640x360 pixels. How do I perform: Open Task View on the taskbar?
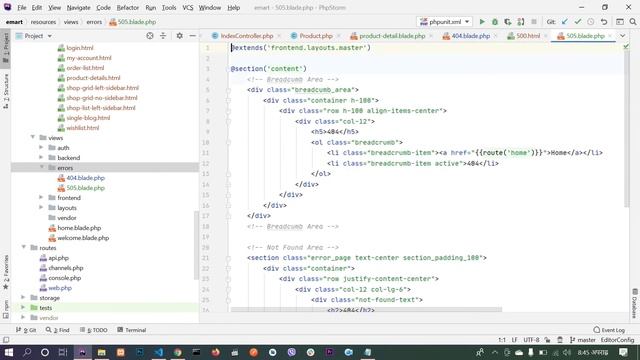63,352
